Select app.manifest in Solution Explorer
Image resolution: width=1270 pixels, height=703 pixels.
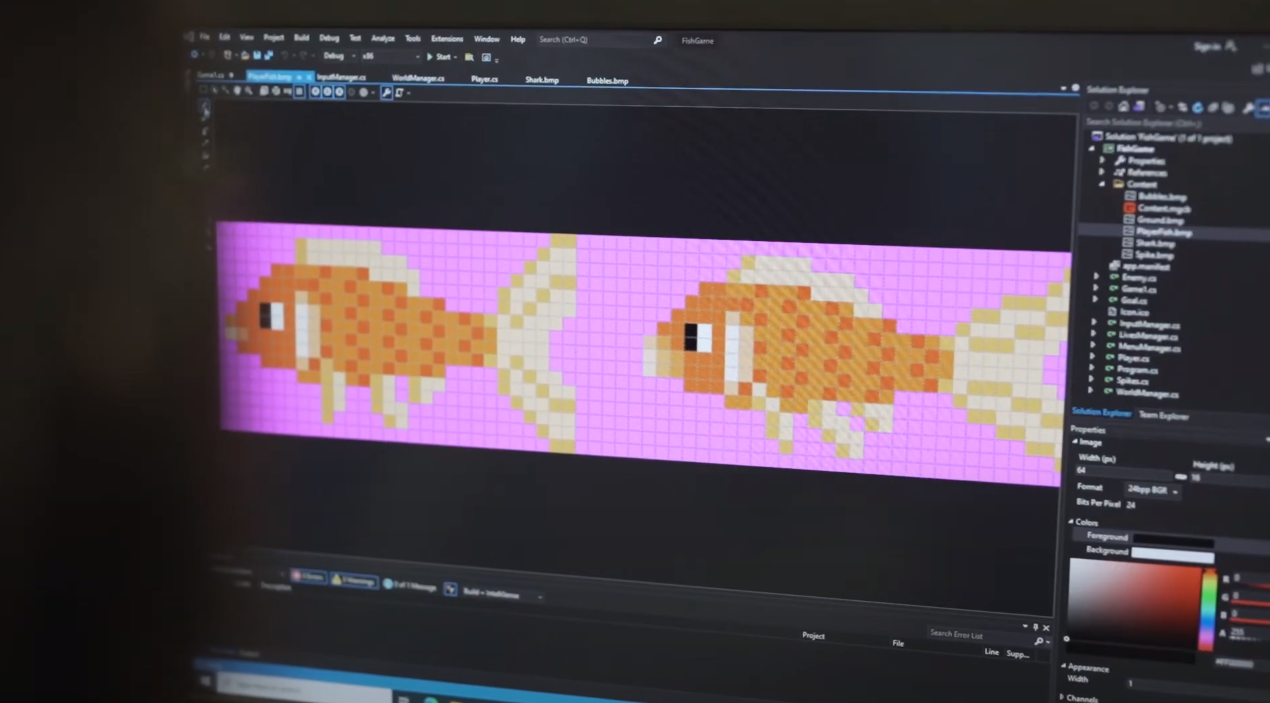[1146, 267]
